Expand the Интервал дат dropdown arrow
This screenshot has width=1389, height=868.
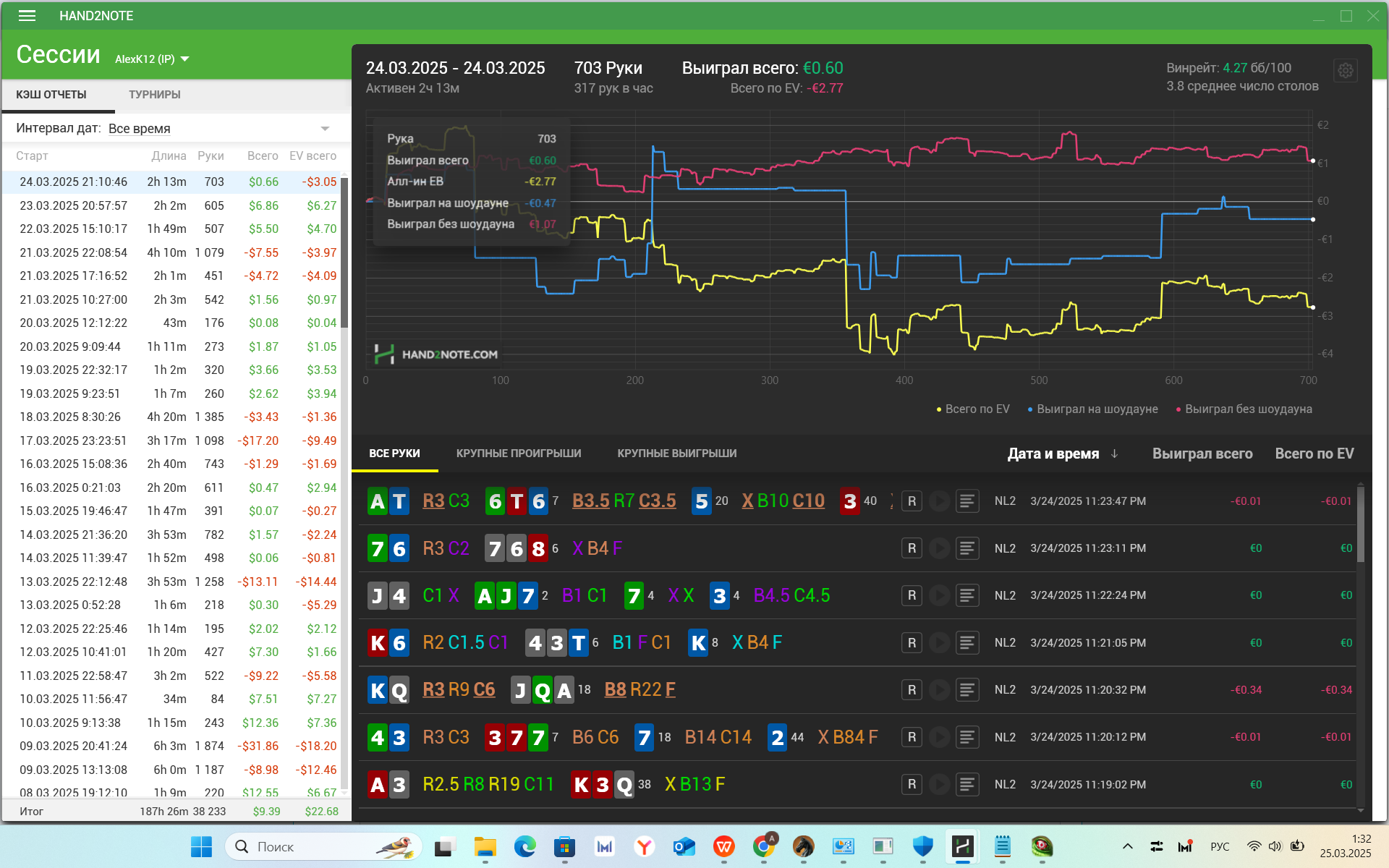tap(325, 129)
